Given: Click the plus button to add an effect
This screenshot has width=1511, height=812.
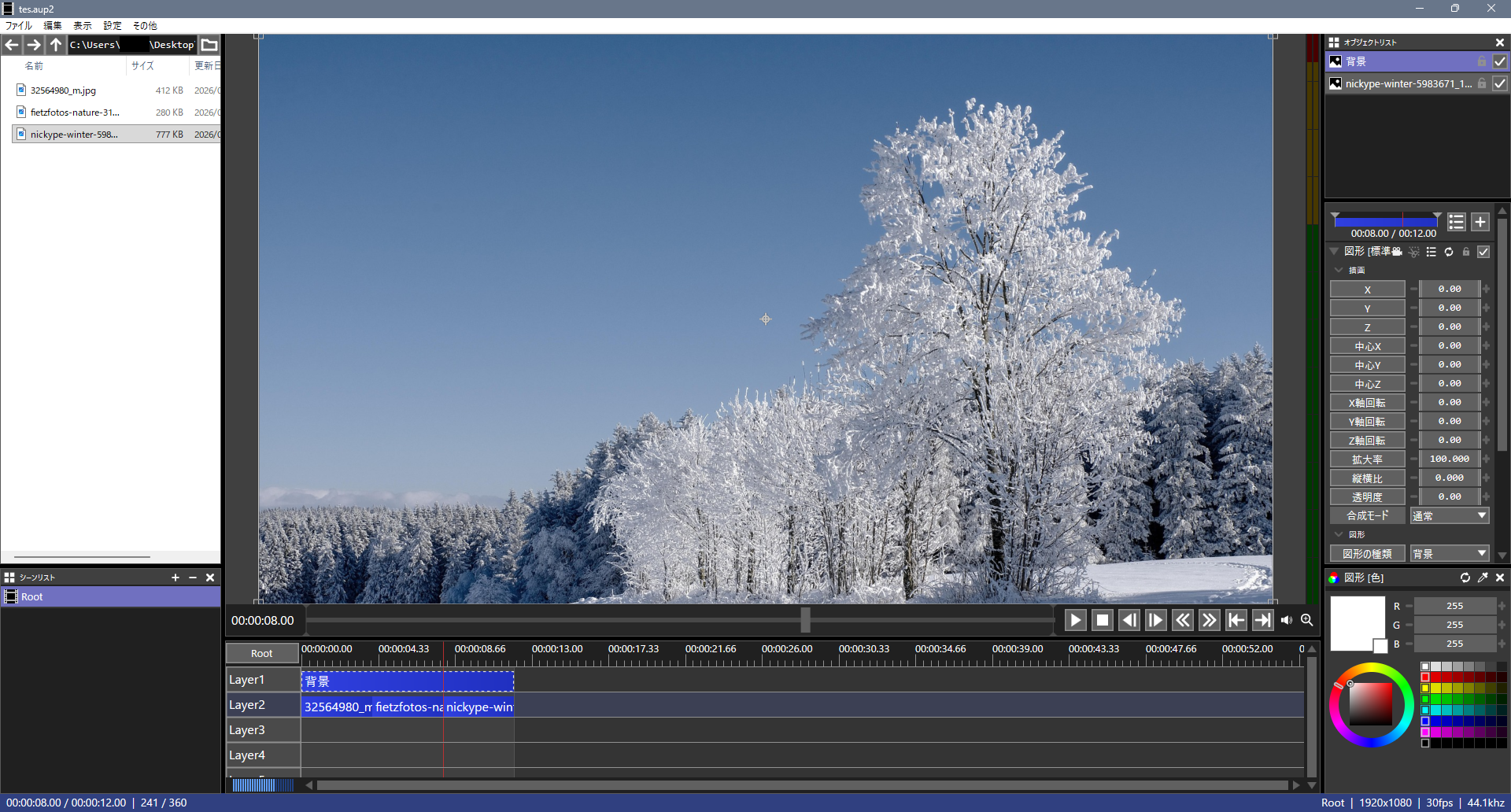Looking at the screenshot, I should point(1480,222).
